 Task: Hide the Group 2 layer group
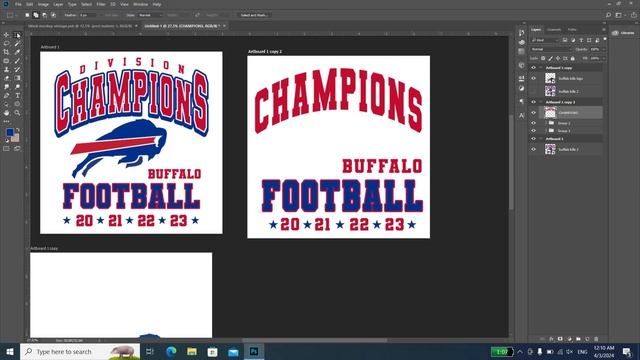pyautogui.click(x=533, y=123)
